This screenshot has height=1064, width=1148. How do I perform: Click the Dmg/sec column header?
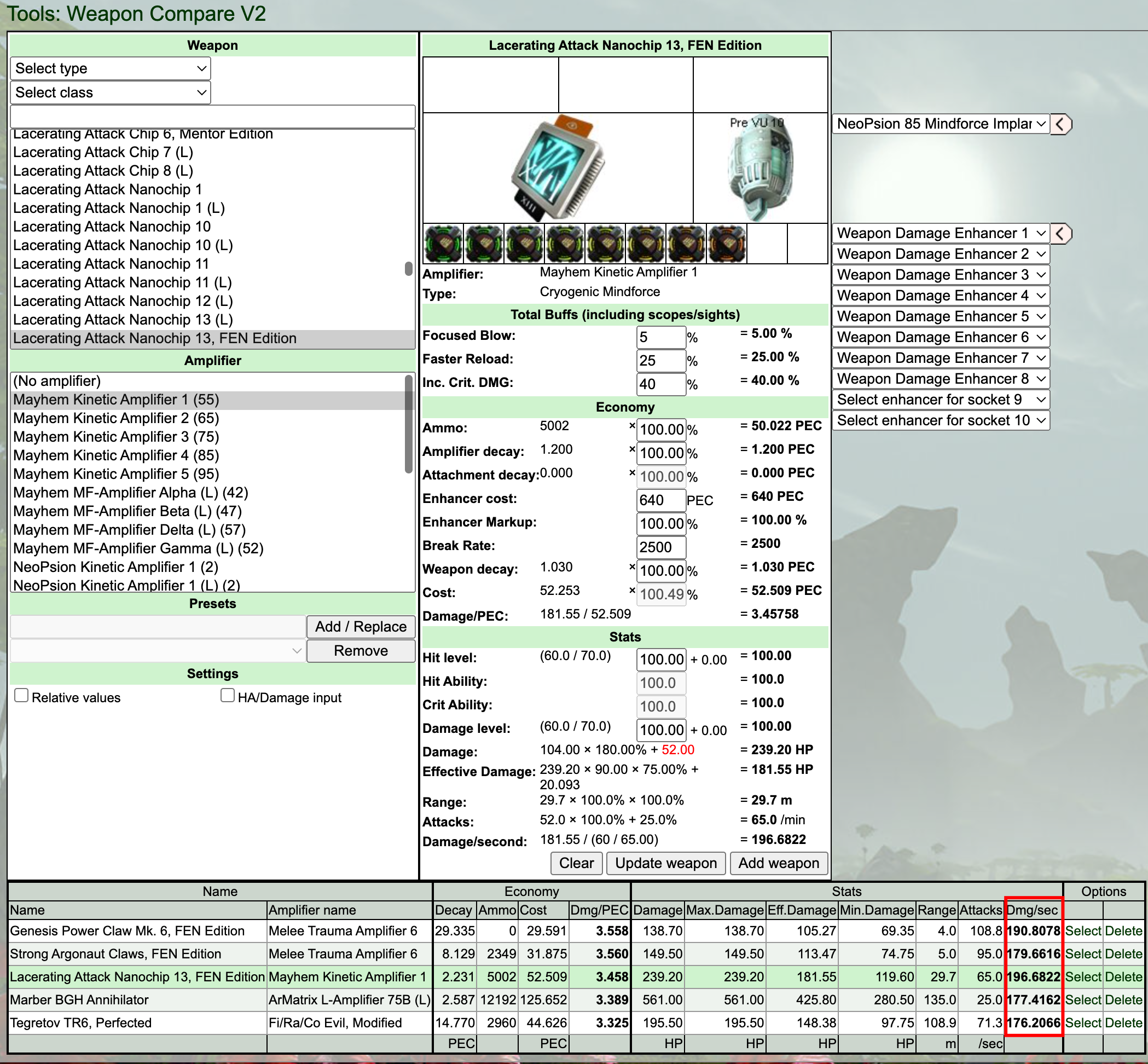click(x=1033, y=910)
